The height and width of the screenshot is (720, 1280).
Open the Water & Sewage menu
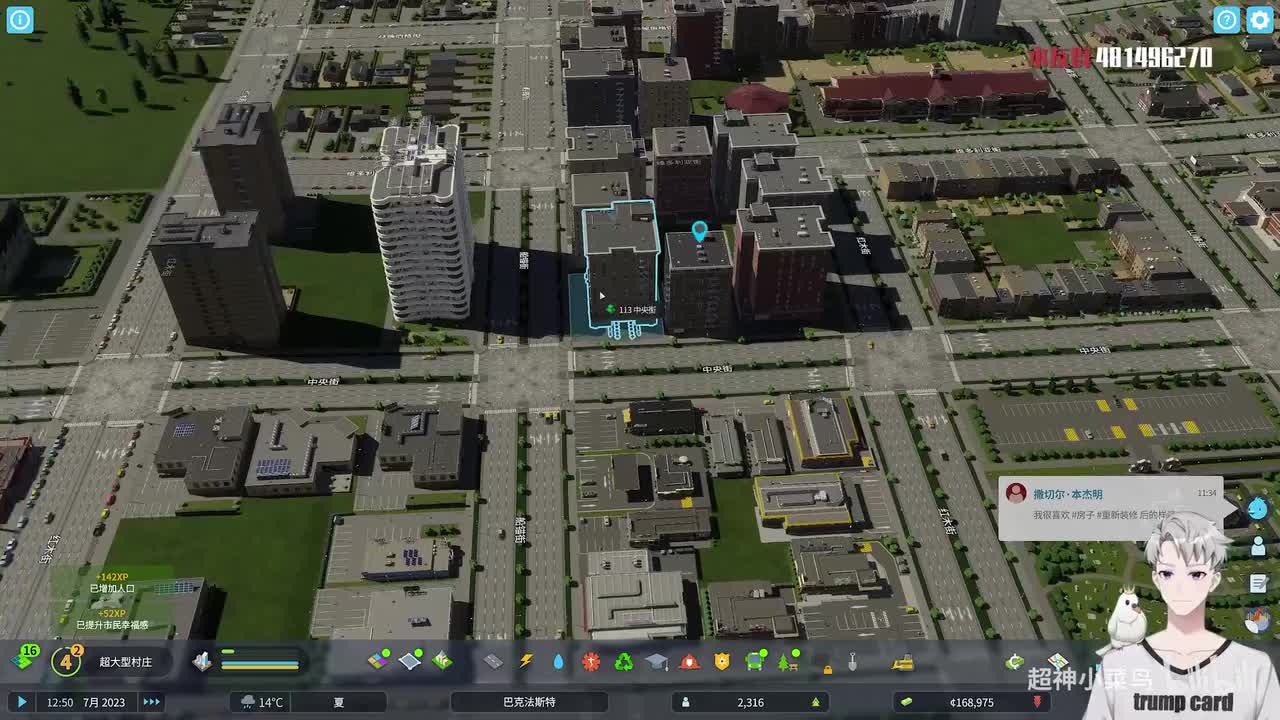pos(558,661)
